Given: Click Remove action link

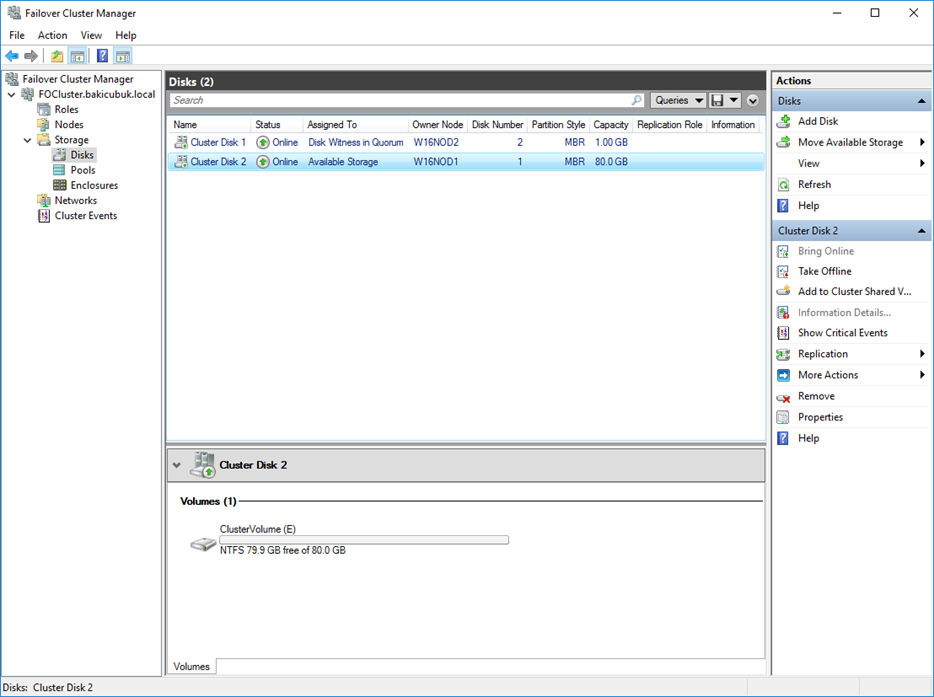Looking at the screenshot, I should point(816,397).
